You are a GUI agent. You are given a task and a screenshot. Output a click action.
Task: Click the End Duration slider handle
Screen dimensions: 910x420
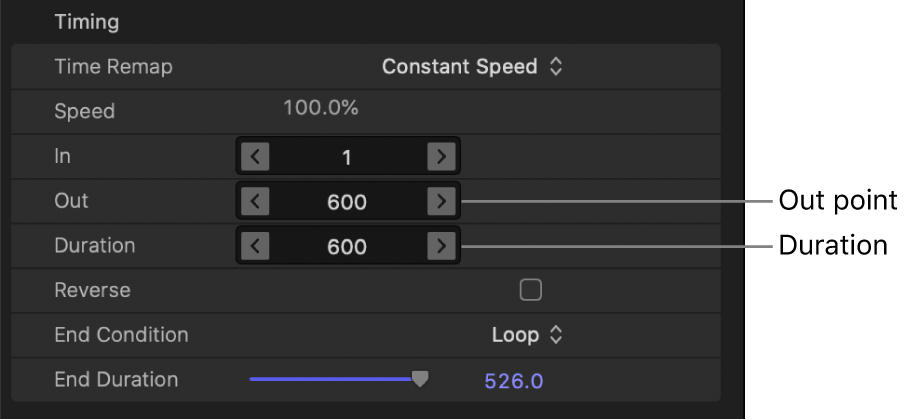pyautogui.click(x=421, y=379)
